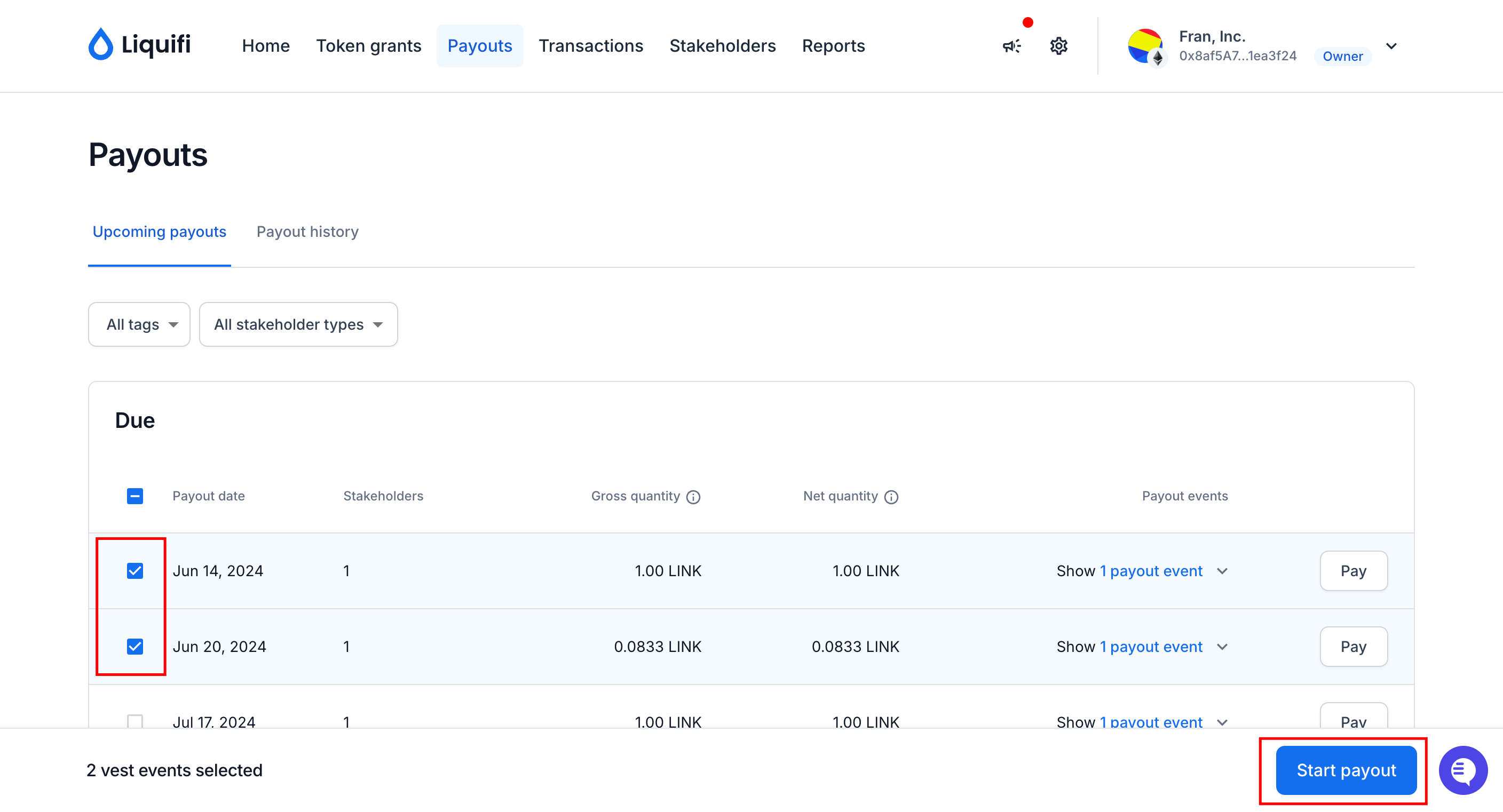
Task: Toggle the select-all header checkbox
Action: (135, 496)
